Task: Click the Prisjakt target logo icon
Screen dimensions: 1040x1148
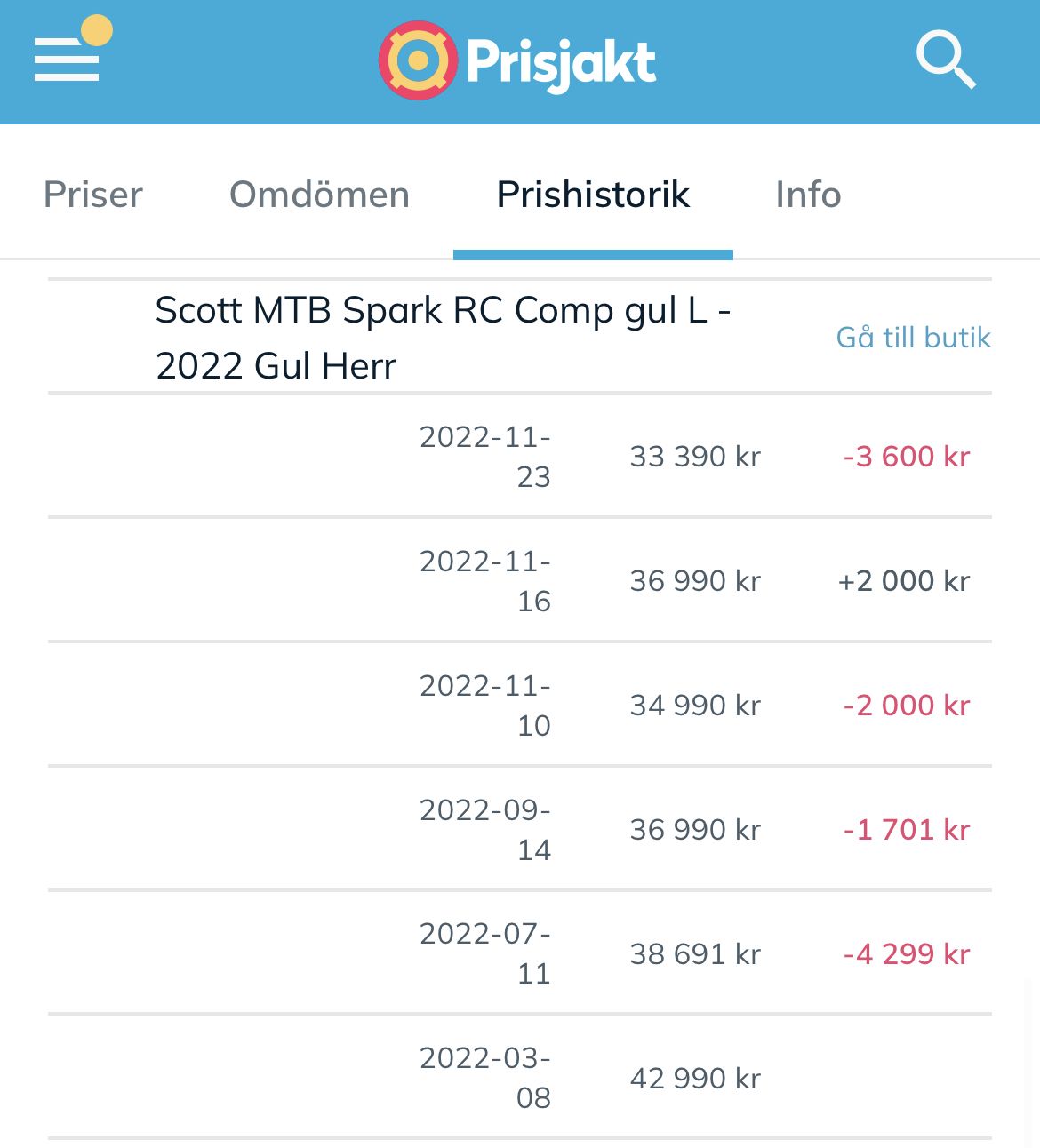Action: click(418, 60)
